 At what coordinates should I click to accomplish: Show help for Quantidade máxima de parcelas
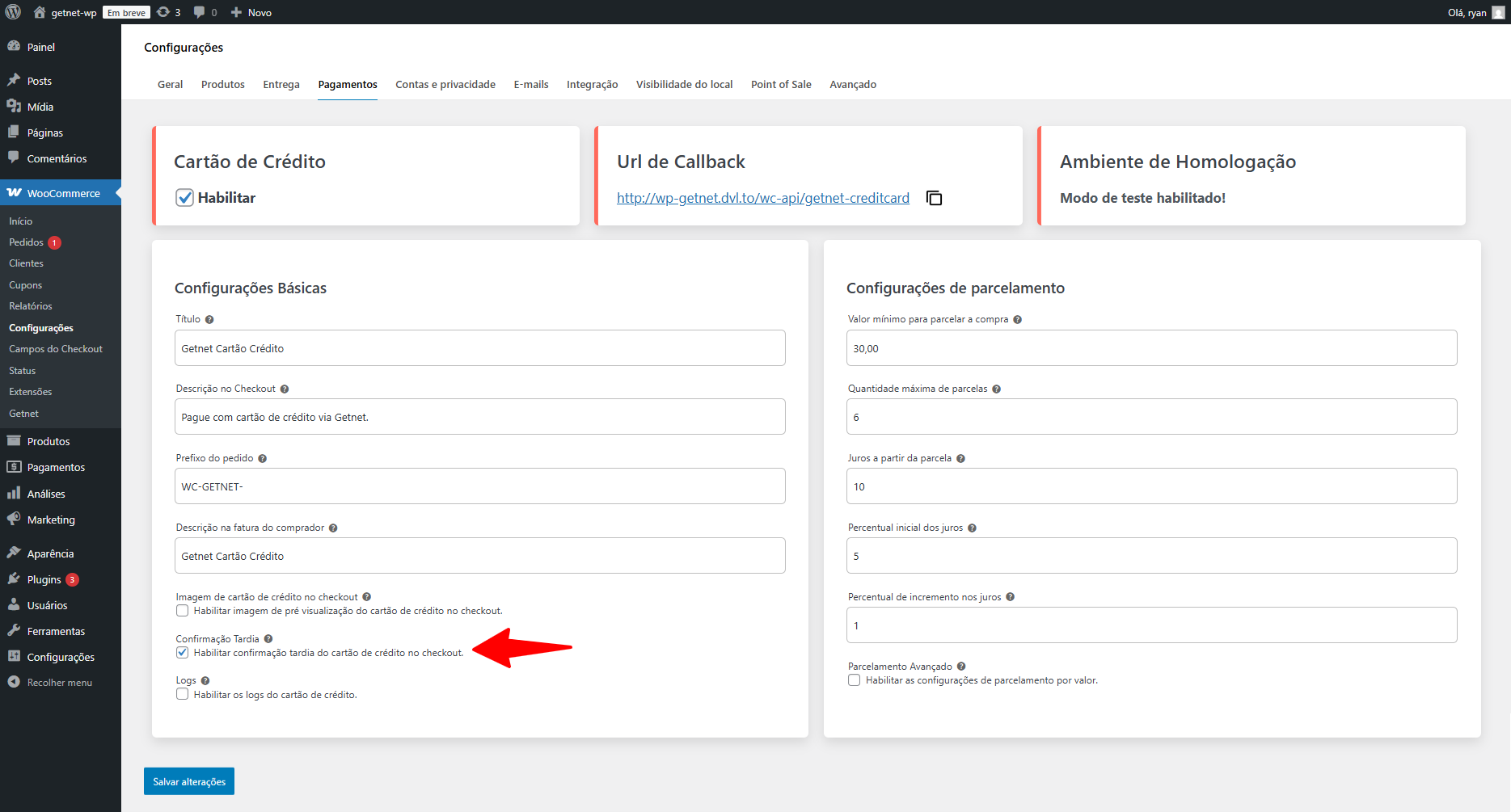(x=997, y=389)
